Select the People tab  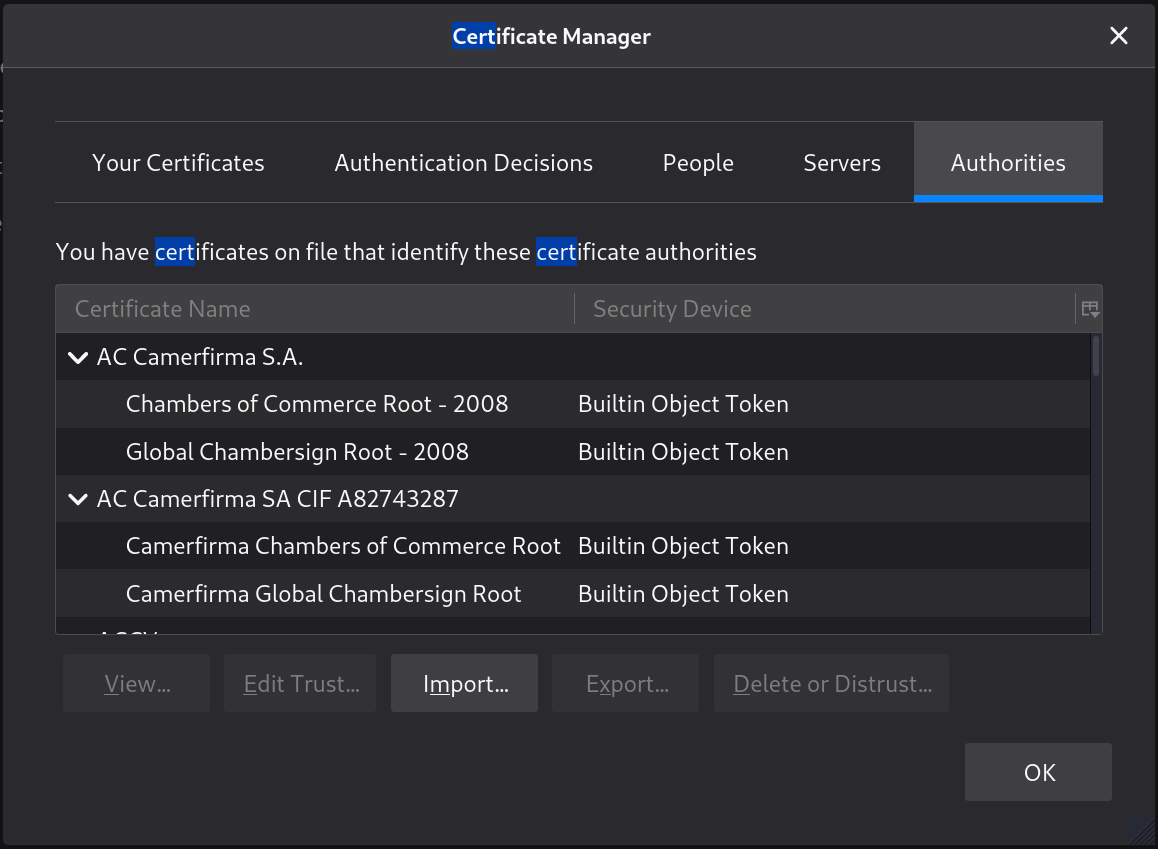coord(698,163)
